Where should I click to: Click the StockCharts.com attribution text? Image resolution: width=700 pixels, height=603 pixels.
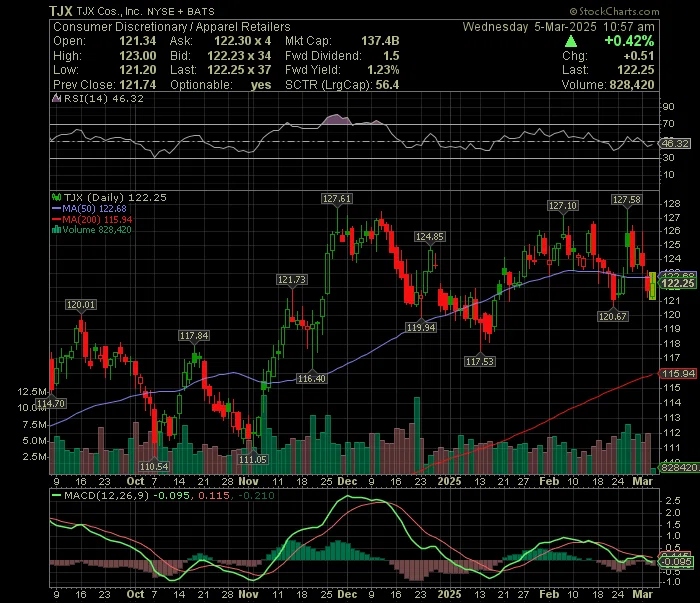pos(614,11)
